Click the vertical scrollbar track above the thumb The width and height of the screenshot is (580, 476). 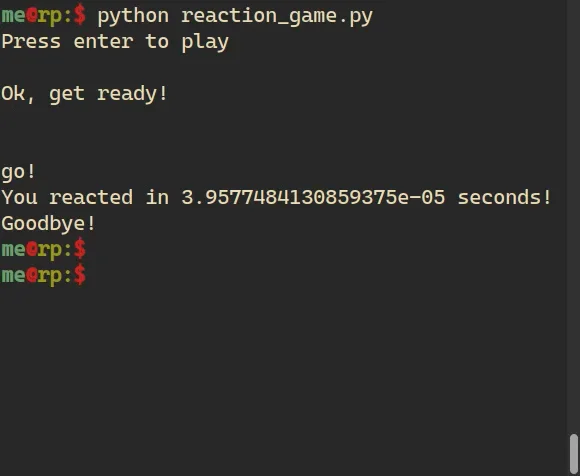[x=573, y=216]
